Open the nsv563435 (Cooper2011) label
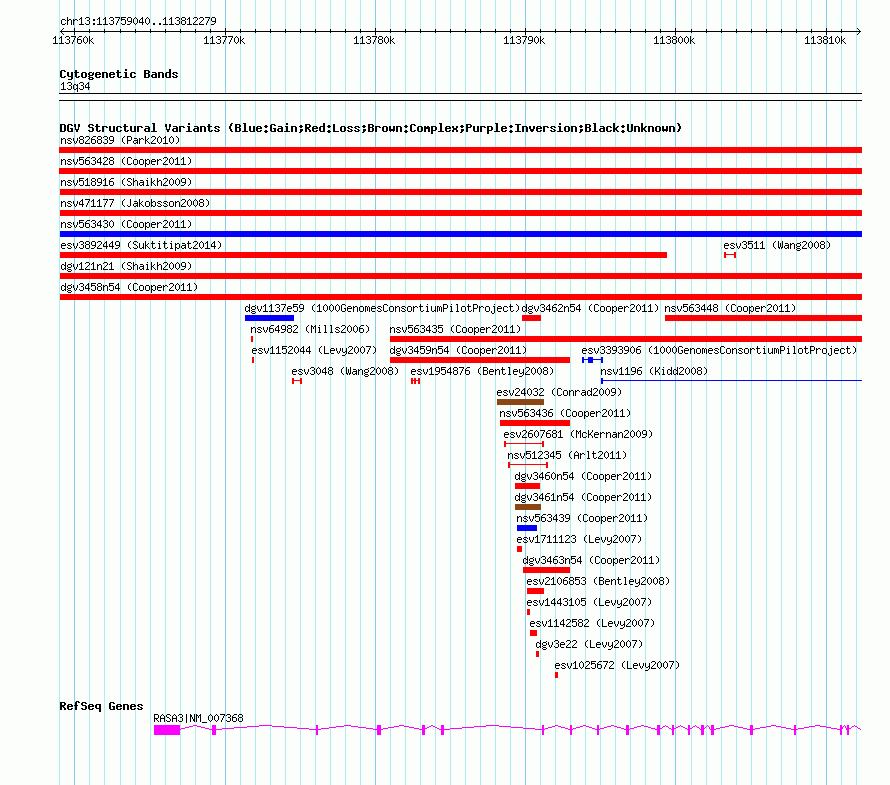 click(x=455, y=329)
